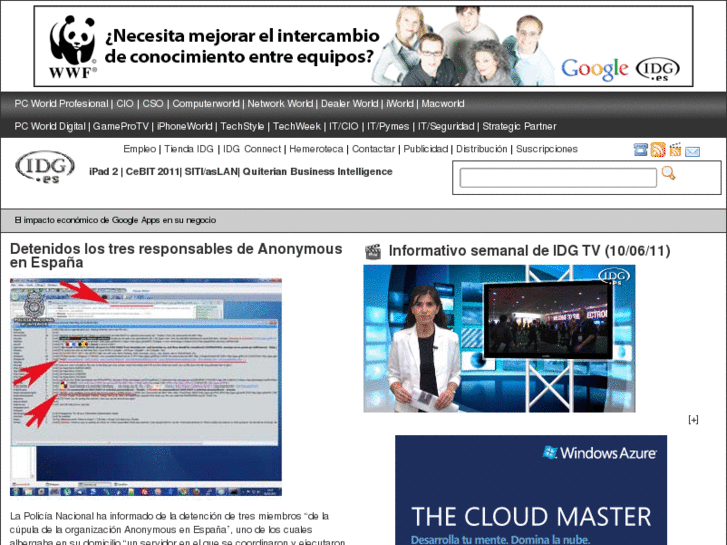Screen dimensions: 727x545
Task: Open PC World Digital link
Action: click(50, 126)
